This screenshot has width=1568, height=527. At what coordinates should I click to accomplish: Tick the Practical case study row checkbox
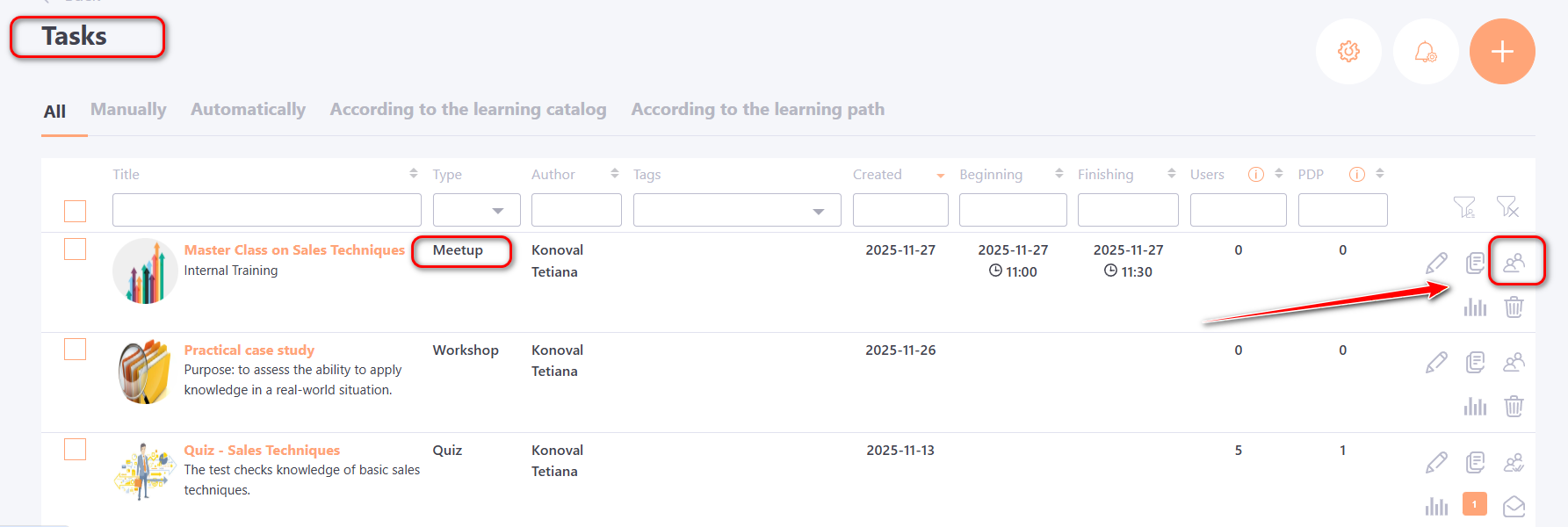76,350
